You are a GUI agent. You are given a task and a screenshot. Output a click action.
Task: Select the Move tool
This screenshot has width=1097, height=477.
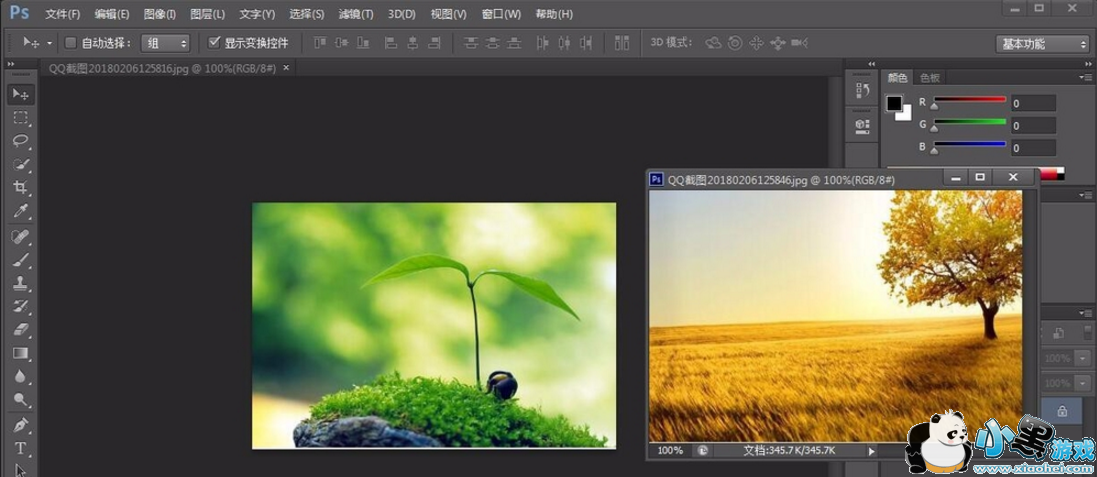click(x=20, y=94)
